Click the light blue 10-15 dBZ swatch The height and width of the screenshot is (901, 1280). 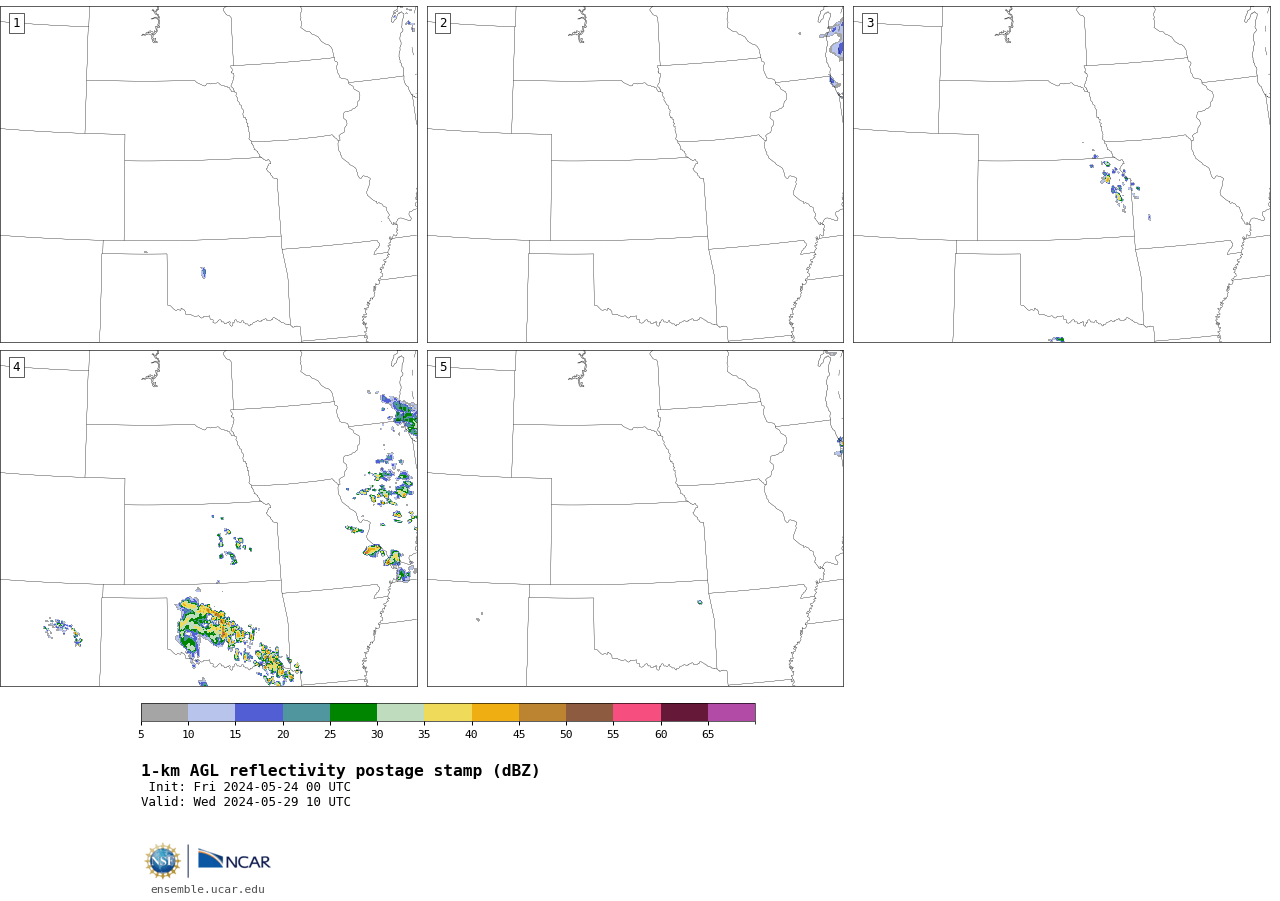(x=212, y=713)
